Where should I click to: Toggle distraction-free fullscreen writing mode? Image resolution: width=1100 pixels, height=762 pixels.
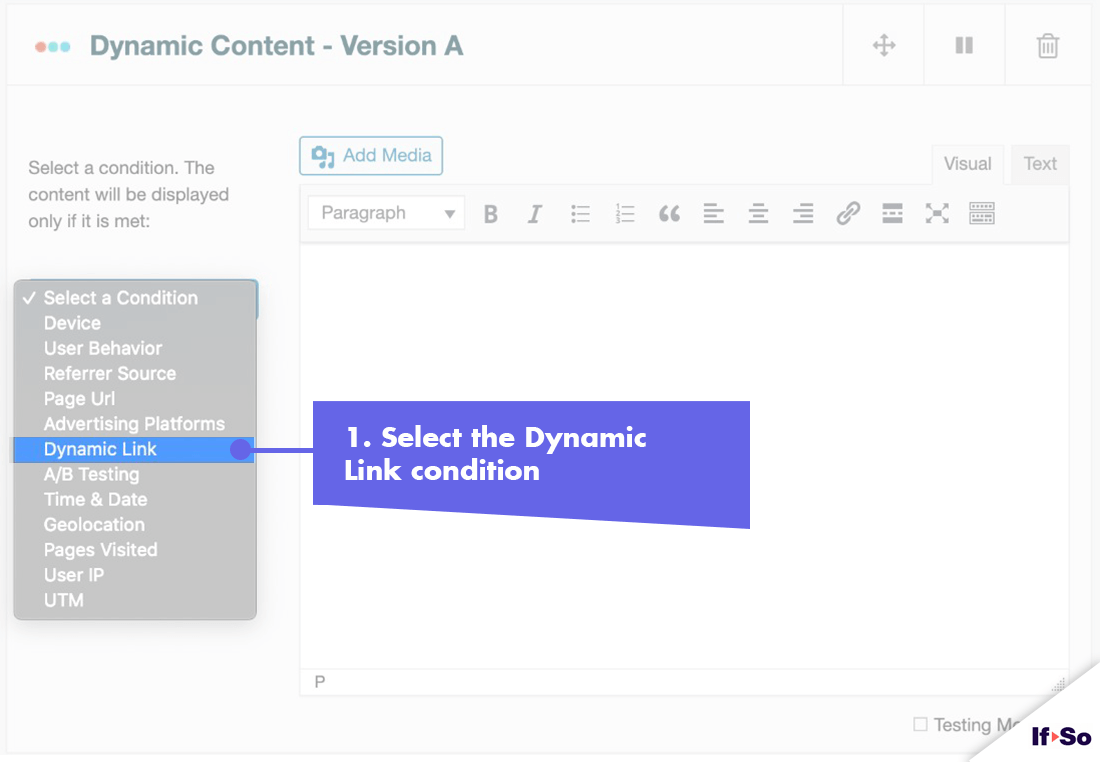(x=936, y=213)
